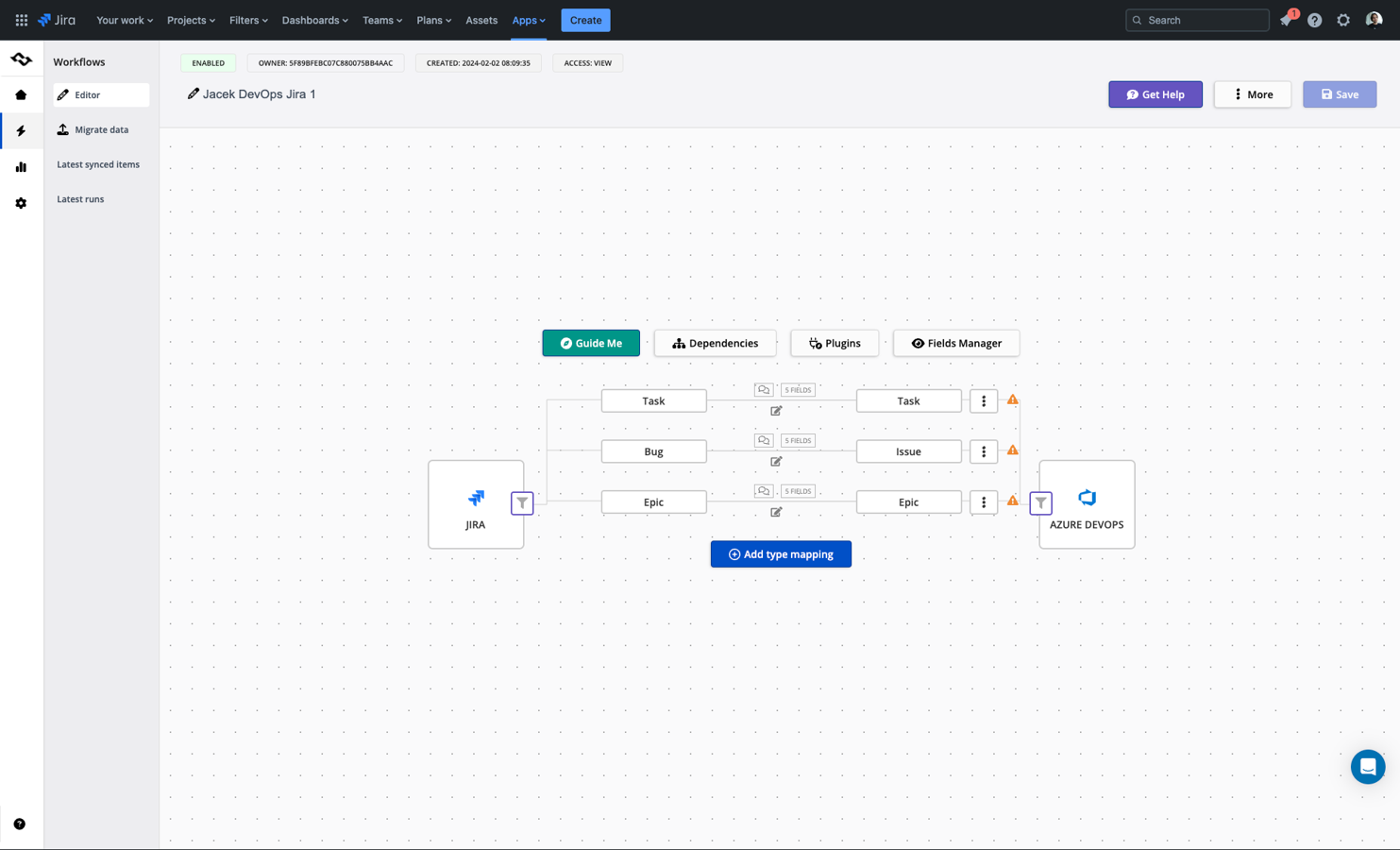The width and height of the screenshot is (1400, 850).
Task: Edit field mapping for Bug row
Action: click(776, 462)
